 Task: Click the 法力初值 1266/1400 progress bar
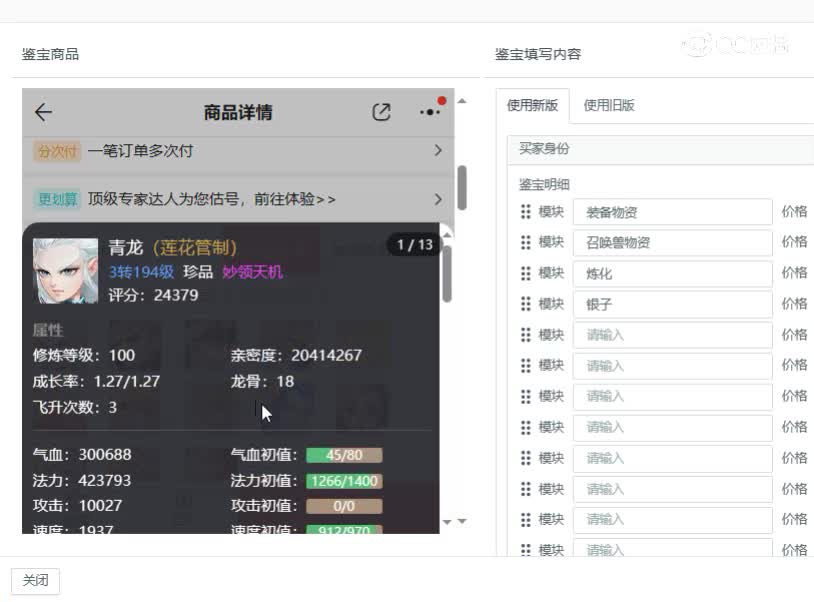click(344, 481)
